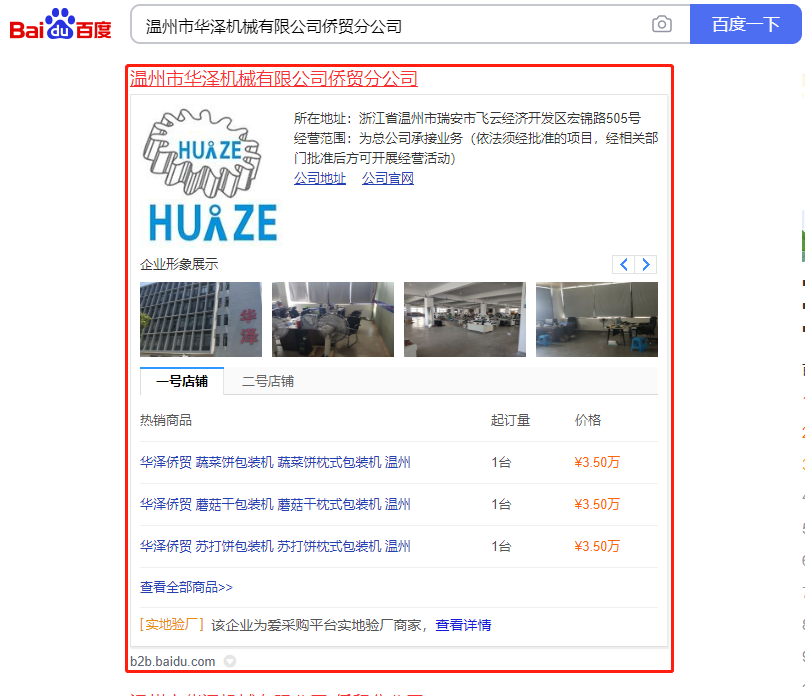Click the Baidu logo
805x696 pixels.
tap(60, 24)
